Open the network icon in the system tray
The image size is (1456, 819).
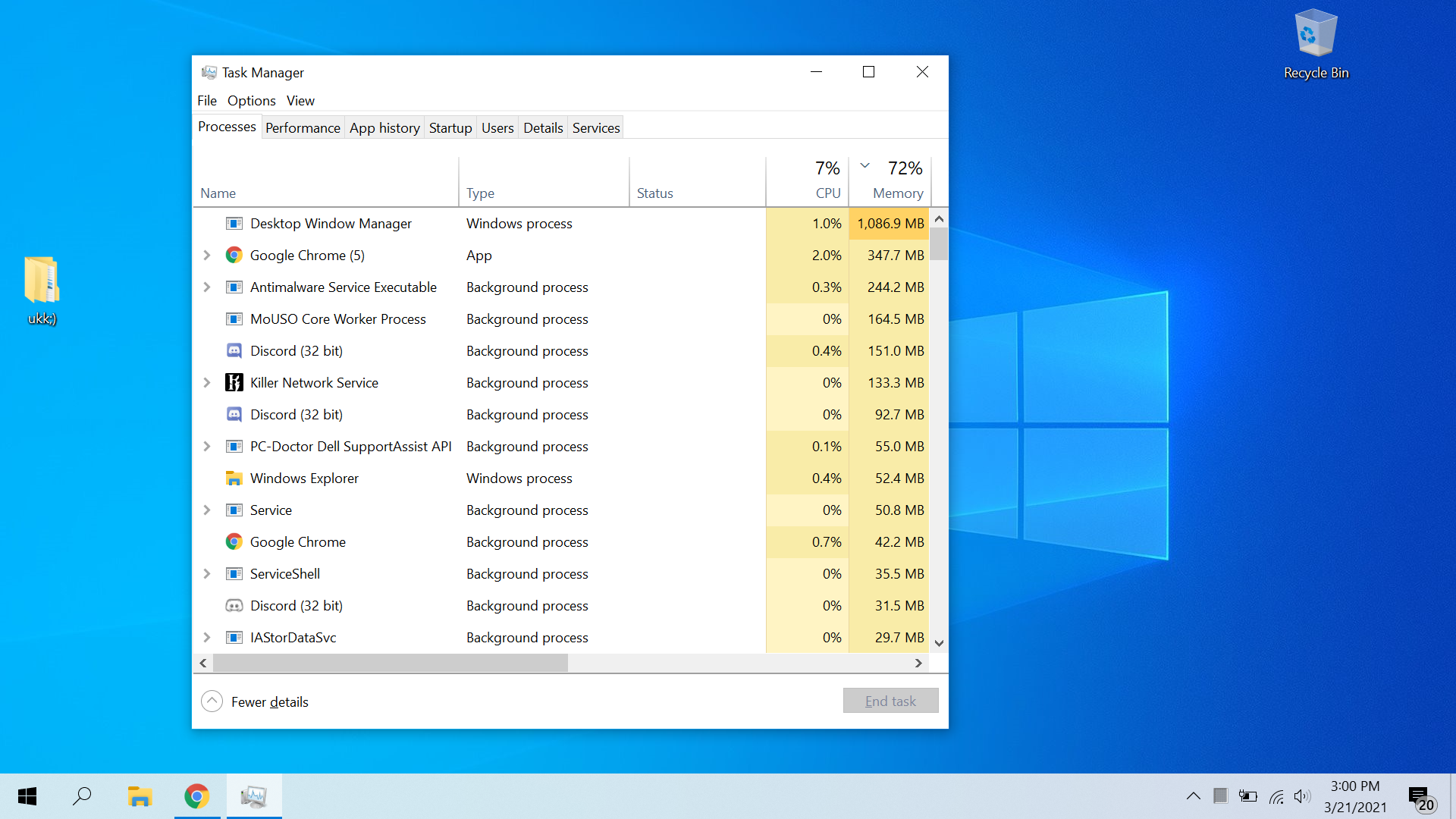pyautogui.click(x=1276, y=796)
